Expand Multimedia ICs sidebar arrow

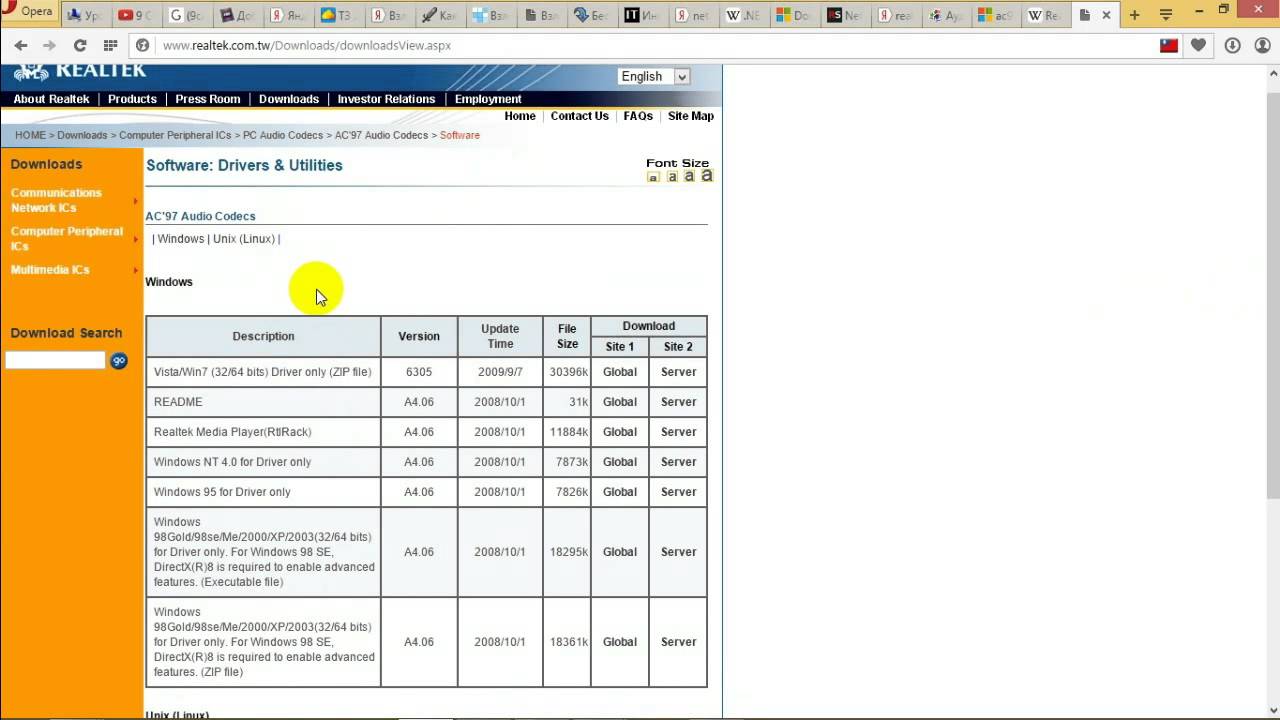(135, 270)
